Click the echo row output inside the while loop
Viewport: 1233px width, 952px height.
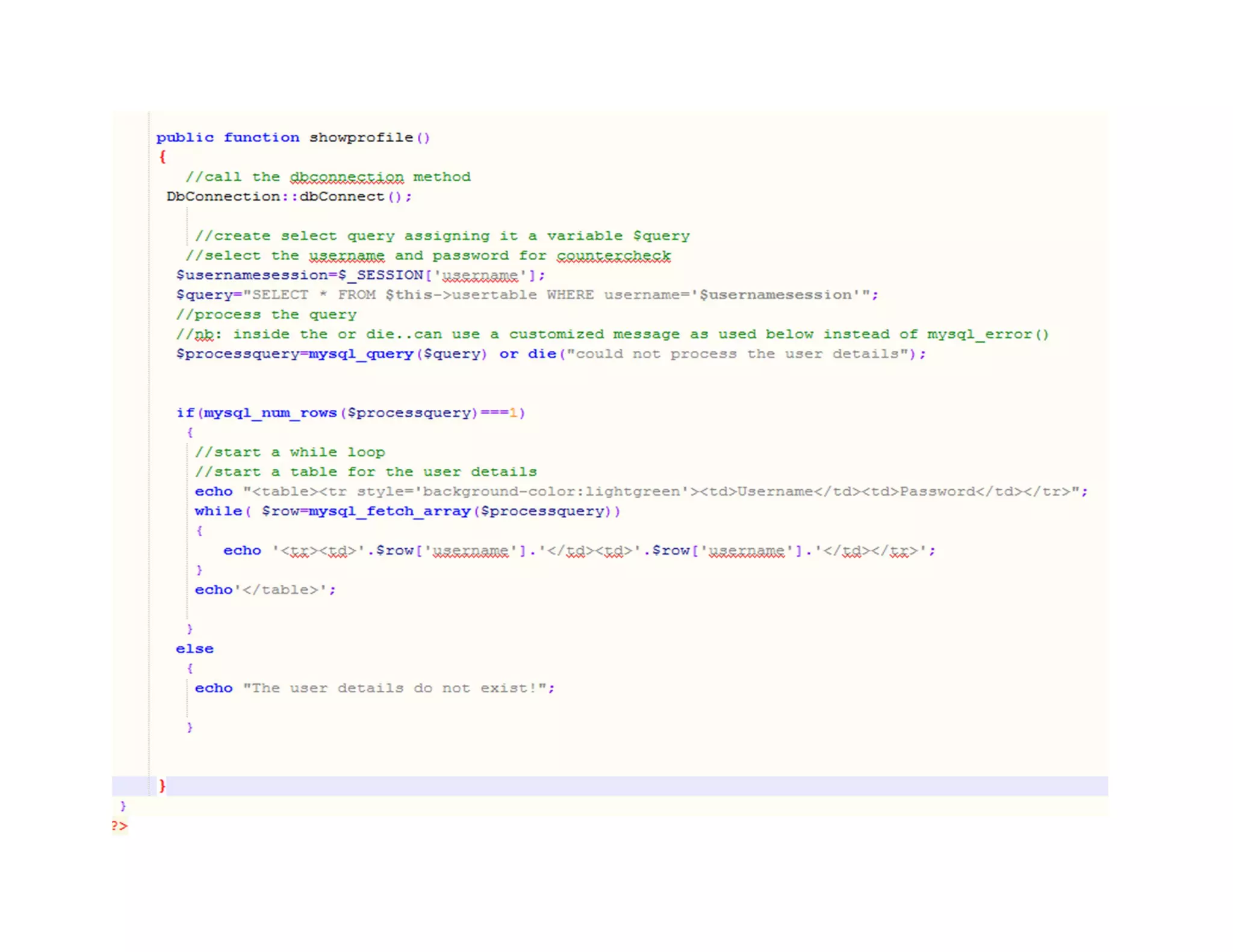(579, 551)
